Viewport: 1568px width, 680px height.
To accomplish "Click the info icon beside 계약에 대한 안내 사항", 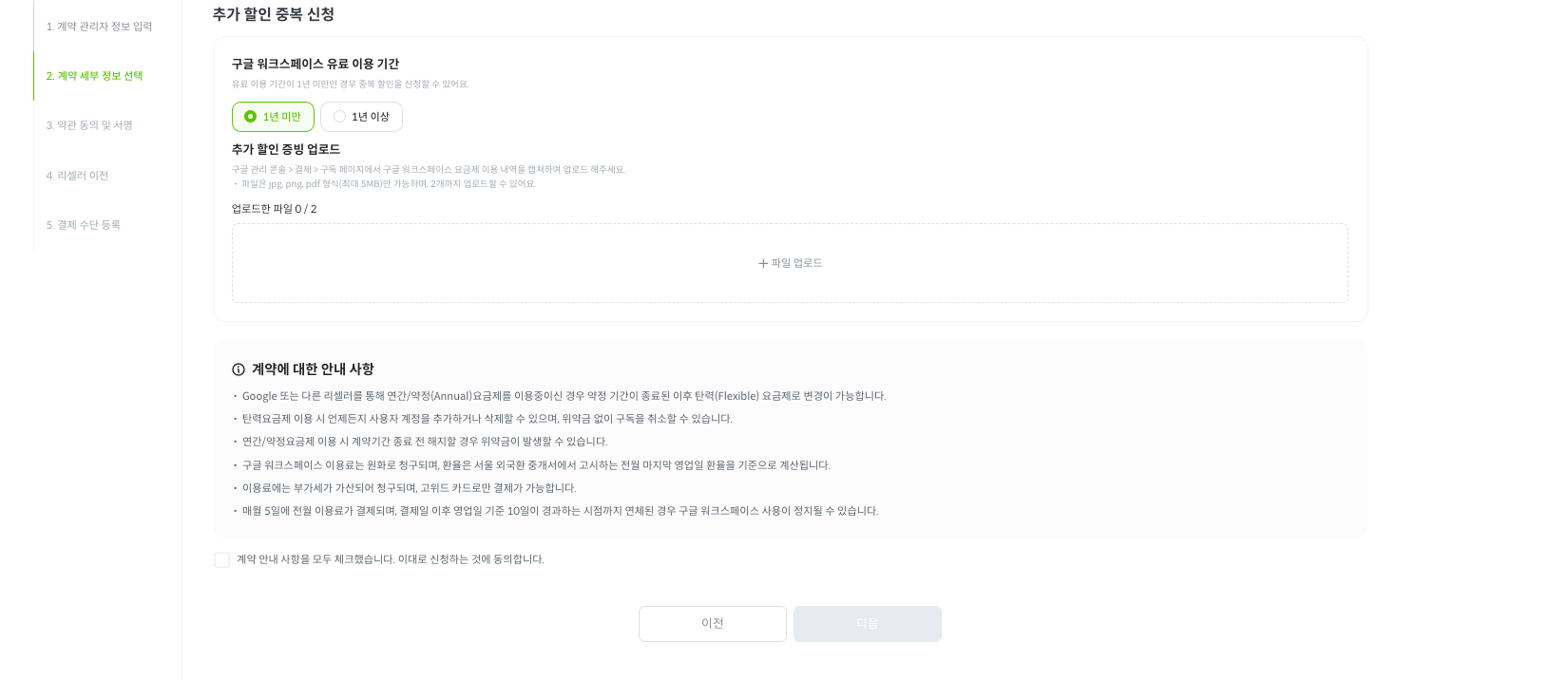I will pyautogui.click(x=239, y=369).
